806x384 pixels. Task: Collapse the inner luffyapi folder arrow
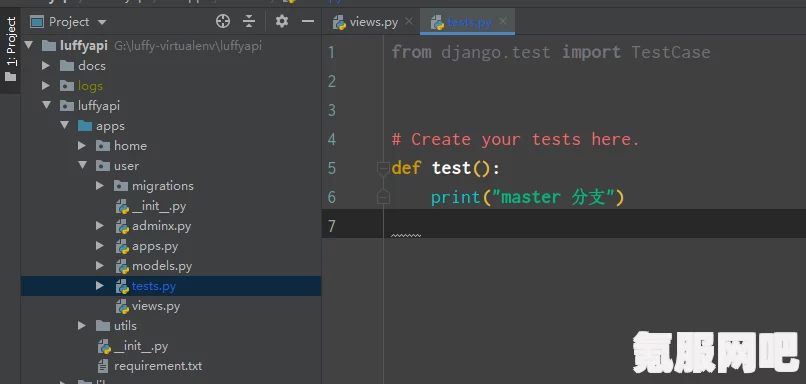click(47, 105)
